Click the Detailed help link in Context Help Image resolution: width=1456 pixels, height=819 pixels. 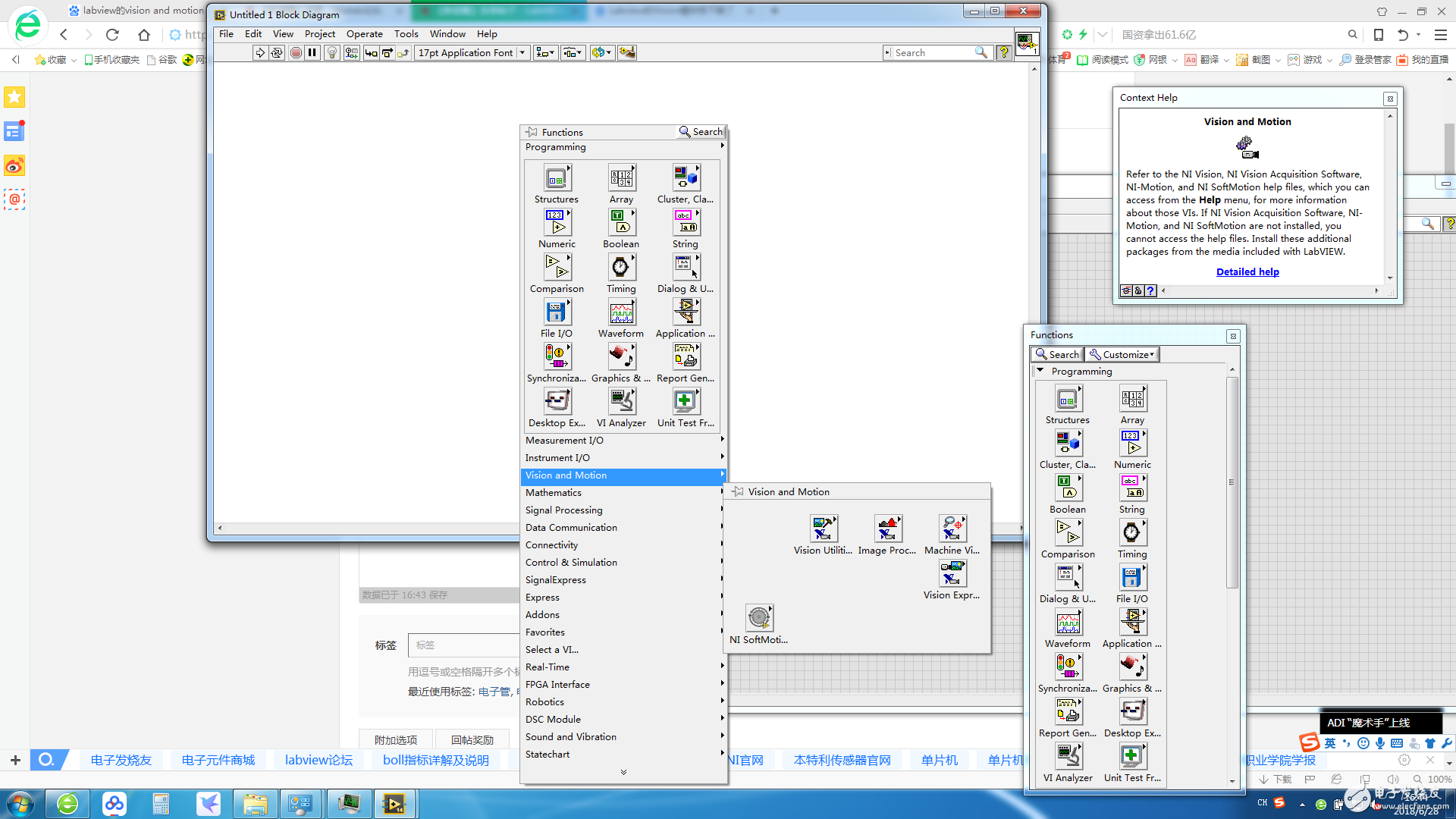tap(1247, 271)
